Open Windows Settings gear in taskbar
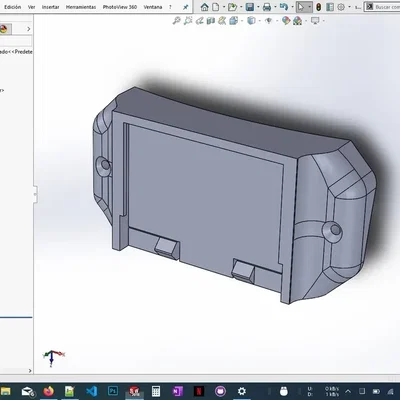 [x=242, y=391]
